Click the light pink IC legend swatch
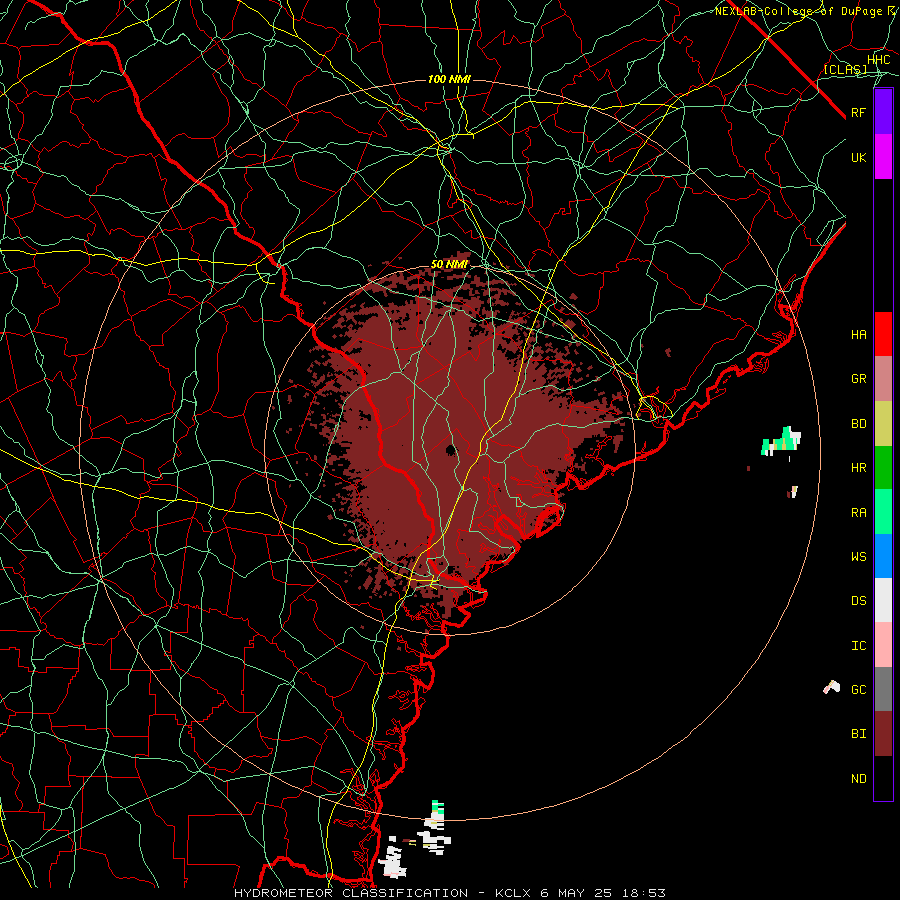 tap(883, 645)
